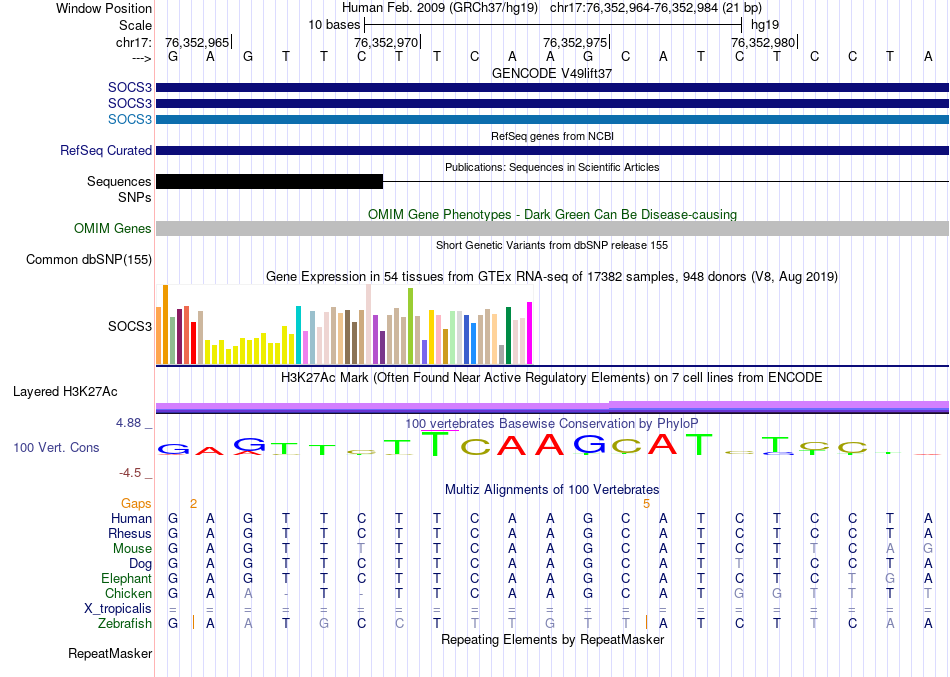The width and height of the screenshot is (950, 677).
Task: Select the black Publications sequence block
Action: 270,181
